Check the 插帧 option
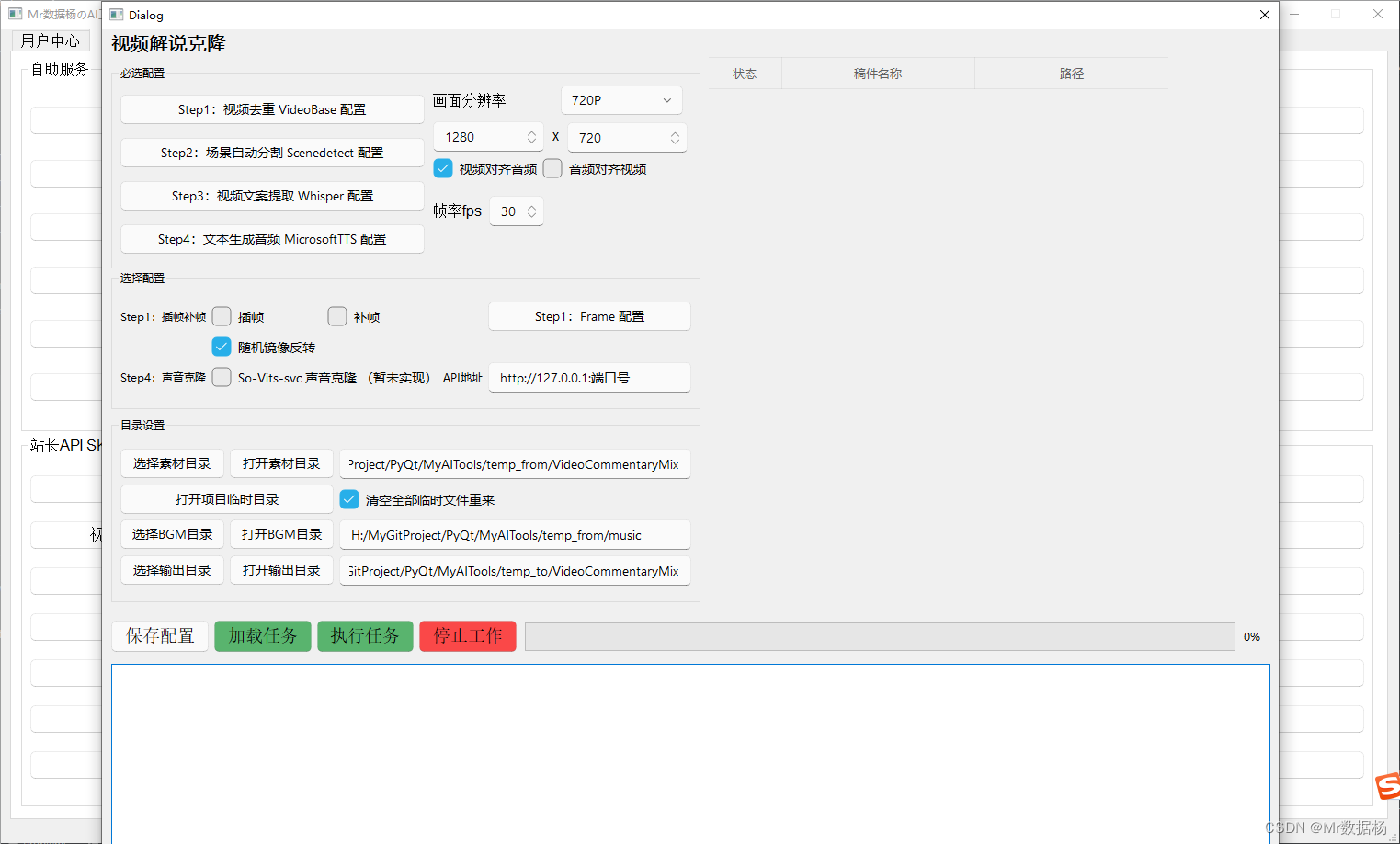Viewport: 1400px width, 844px height. [x=222, y=316]
